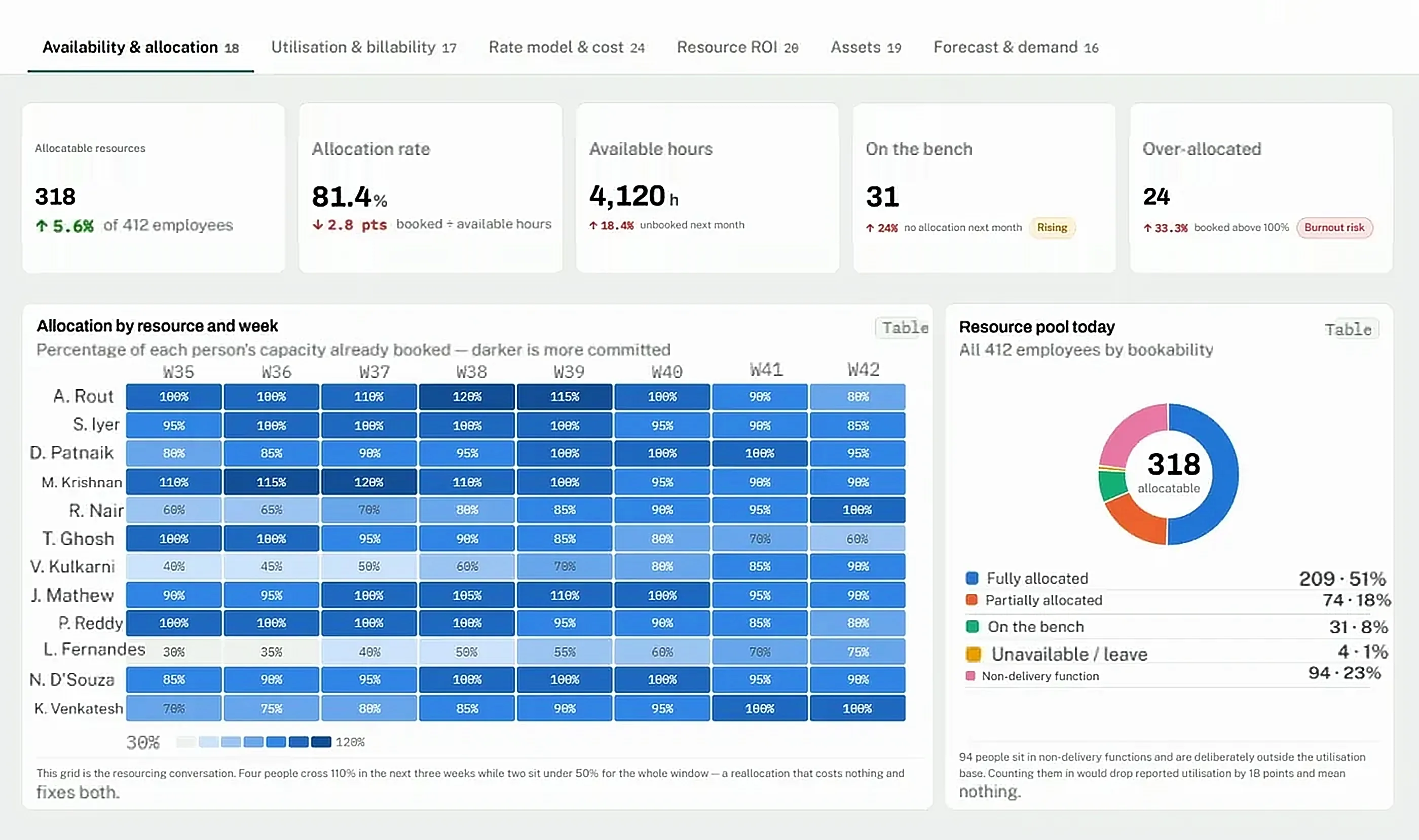Click Fully allocated blue legend swatch
This screenshot has height=840, width=1419.
click(972, 578)
